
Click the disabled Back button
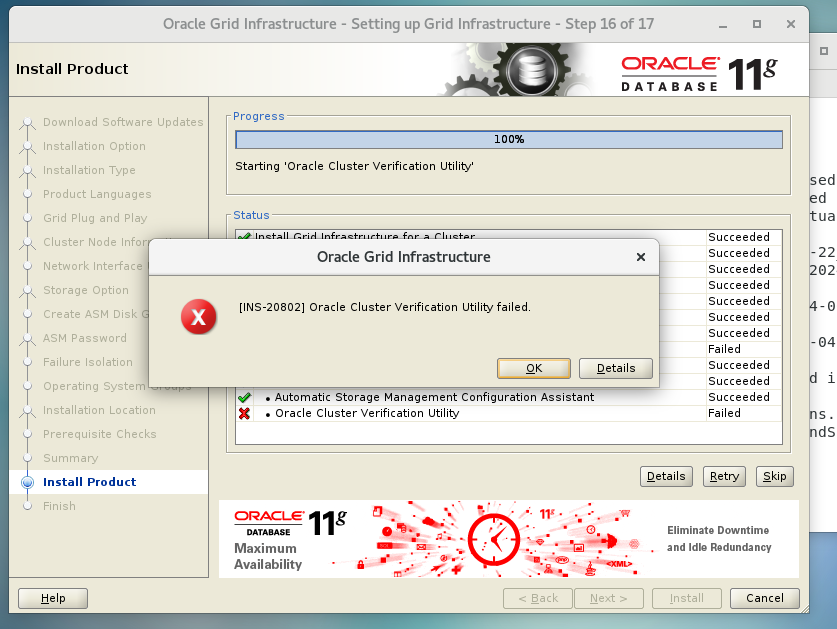coord(538,598)
